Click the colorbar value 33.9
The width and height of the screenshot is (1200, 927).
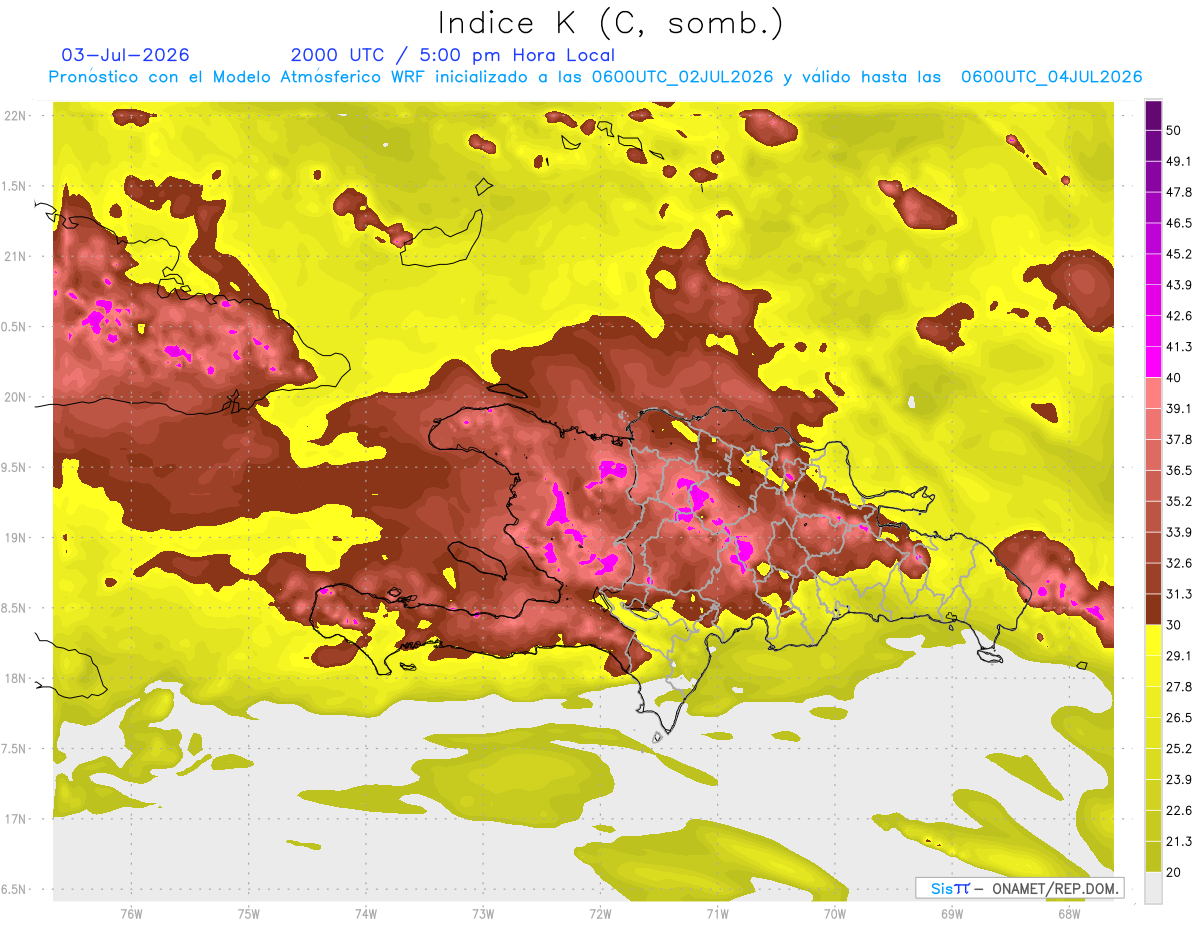[x=1177, y=532]
